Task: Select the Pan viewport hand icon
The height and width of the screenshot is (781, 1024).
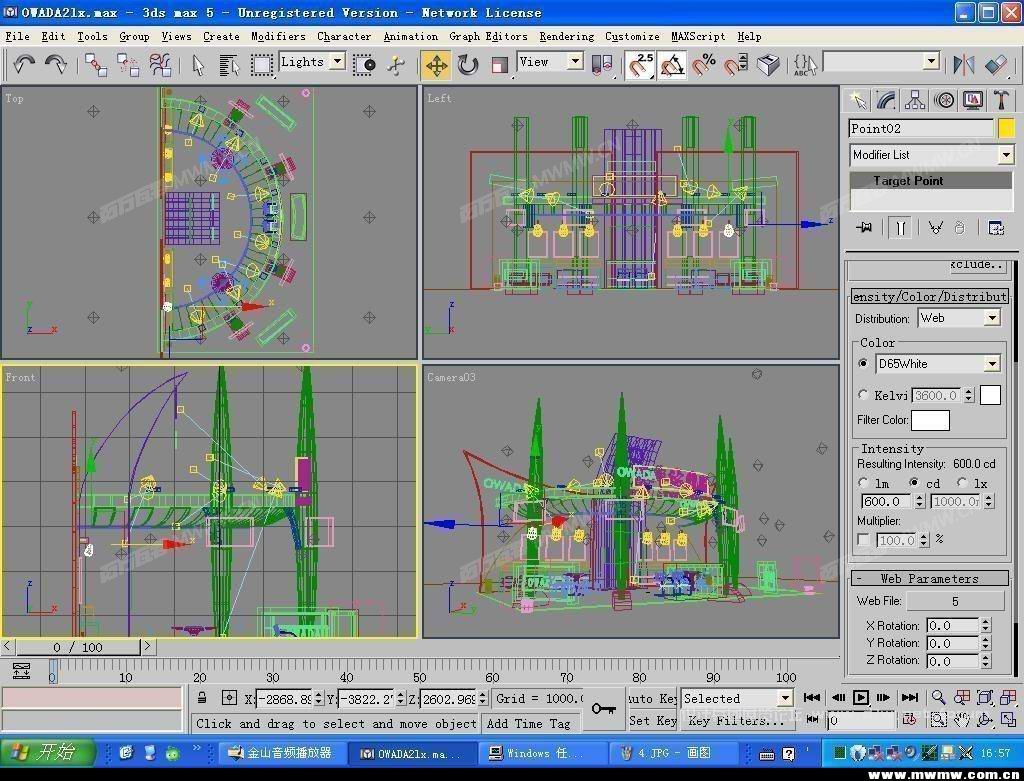Action: click(961, 720)
